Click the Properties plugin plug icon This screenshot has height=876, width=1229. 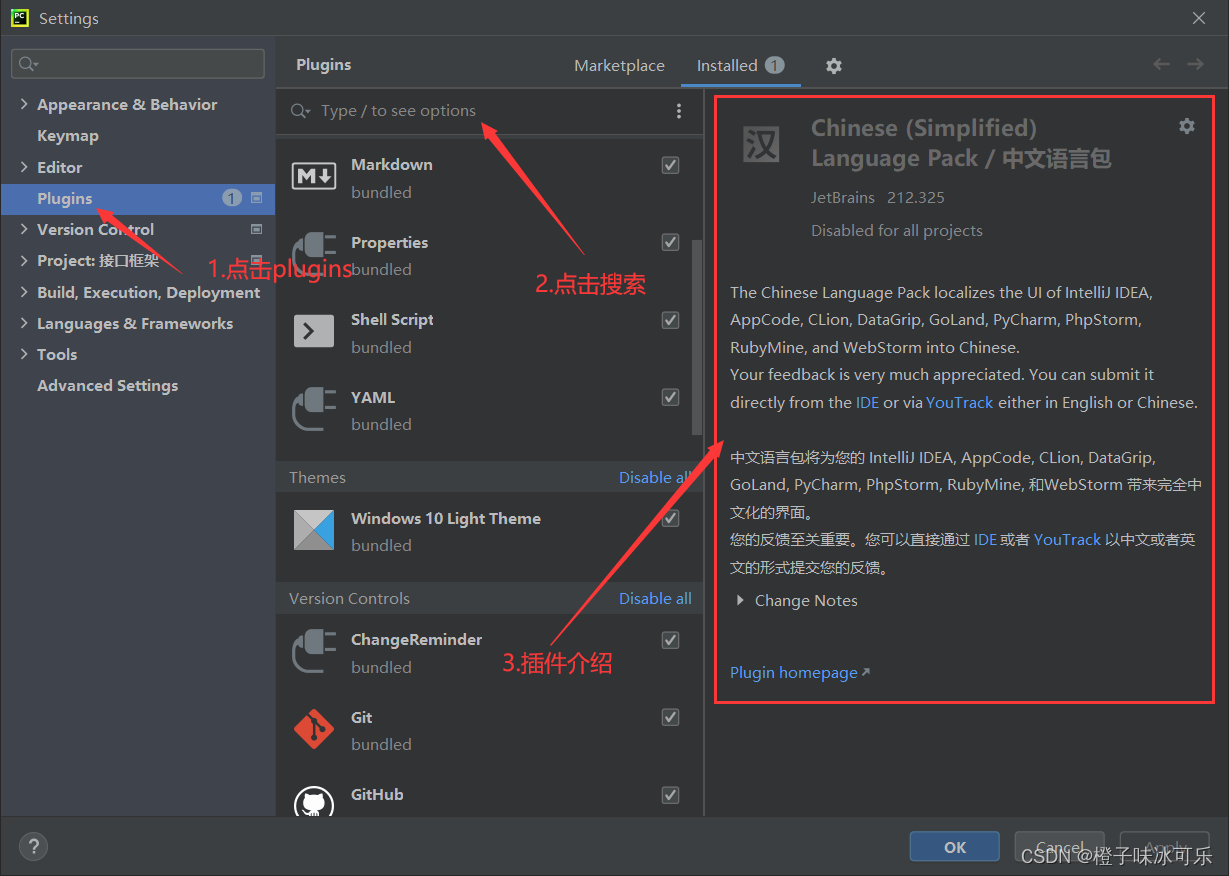[x=314, y=255]
